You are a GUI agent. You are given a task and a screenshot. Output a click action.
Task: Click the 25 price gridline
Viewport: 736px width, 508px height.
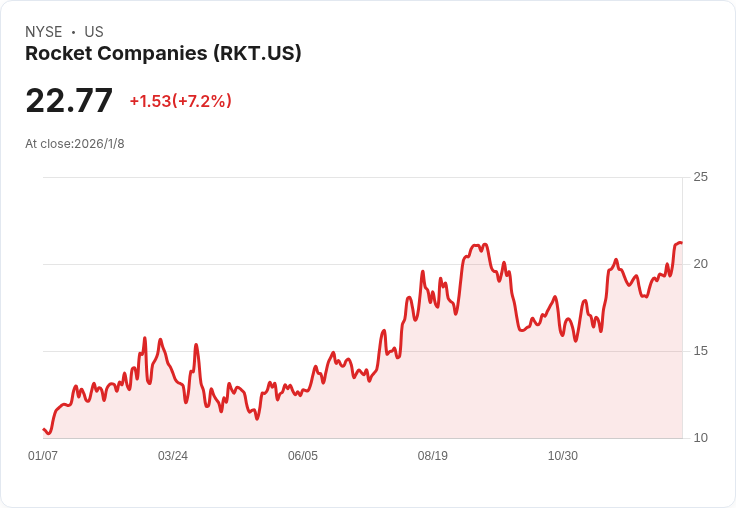point(363,177)
